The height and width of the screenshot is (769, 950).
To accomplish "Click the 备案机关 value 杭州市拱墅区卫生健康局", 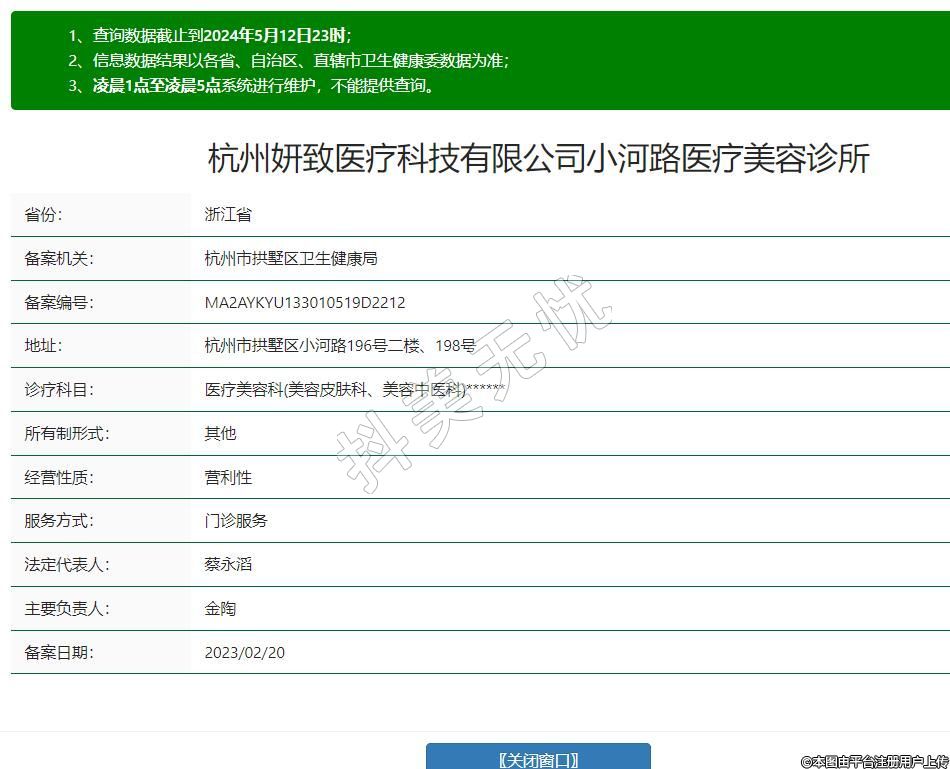I will (x=291, y=258).
